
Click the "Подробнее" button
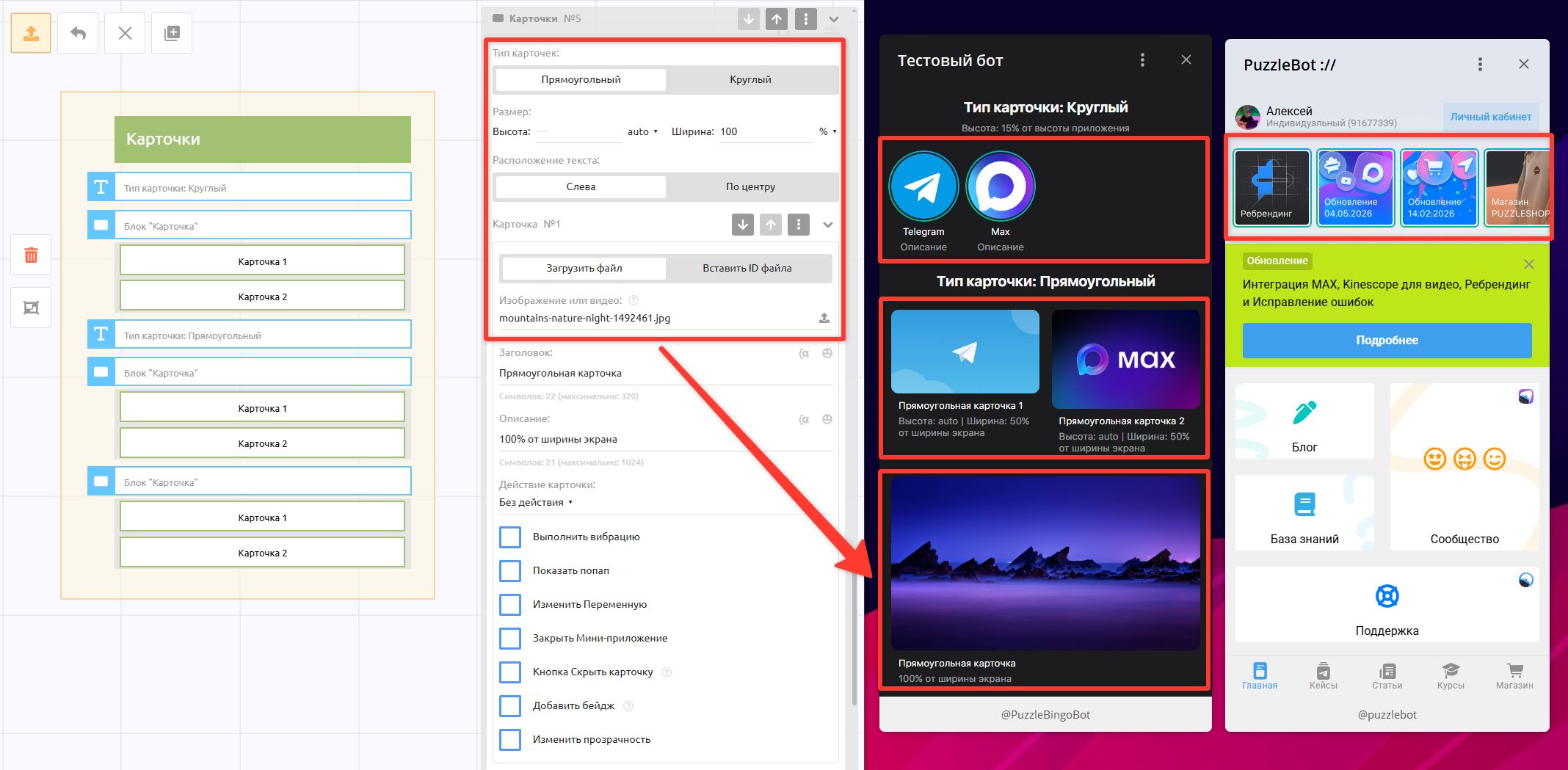(1387, 340)
